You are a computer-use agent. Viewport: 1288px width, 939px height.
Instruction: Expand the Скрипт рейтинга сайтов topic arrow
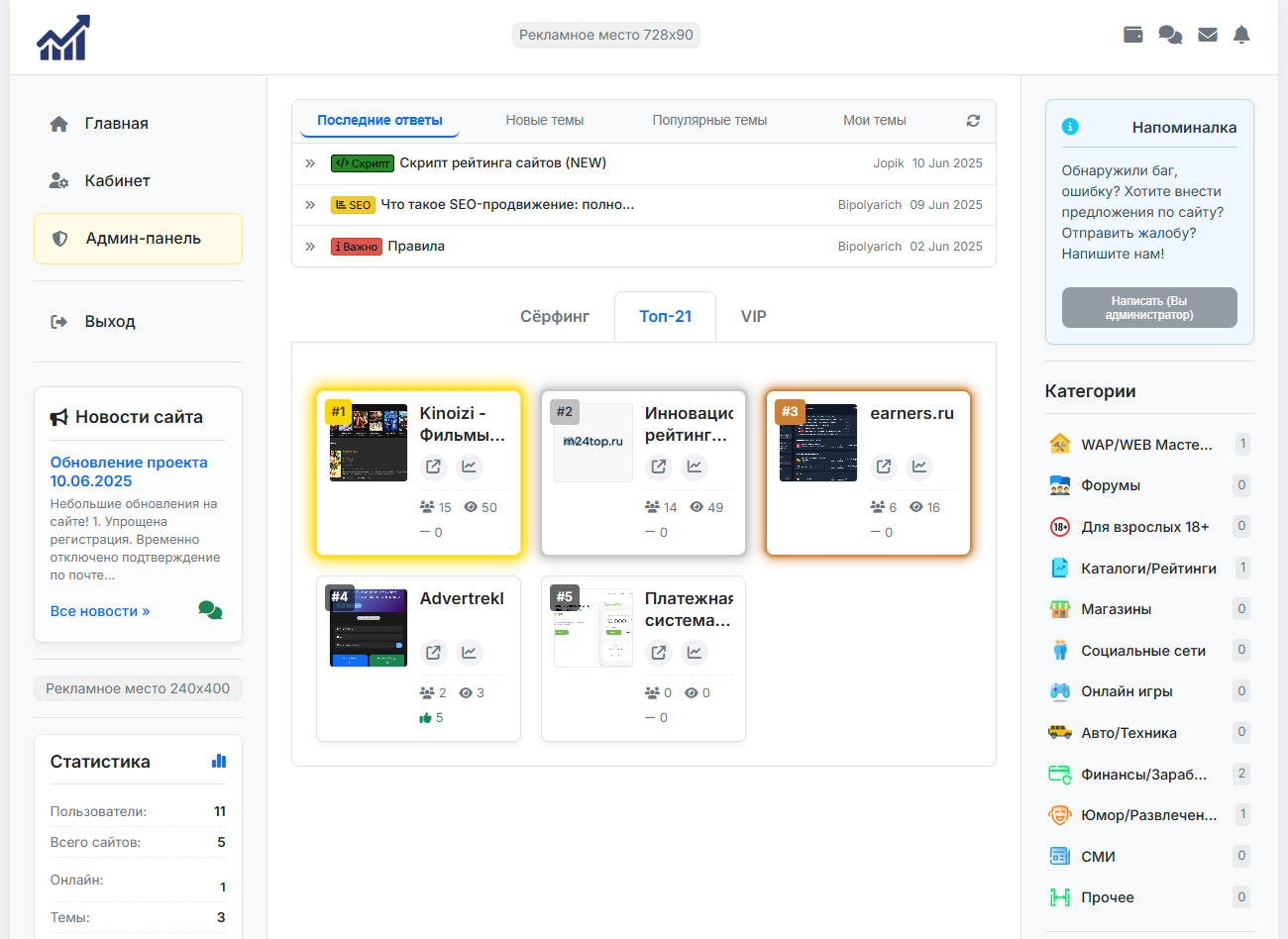click(x=310, y=163)
